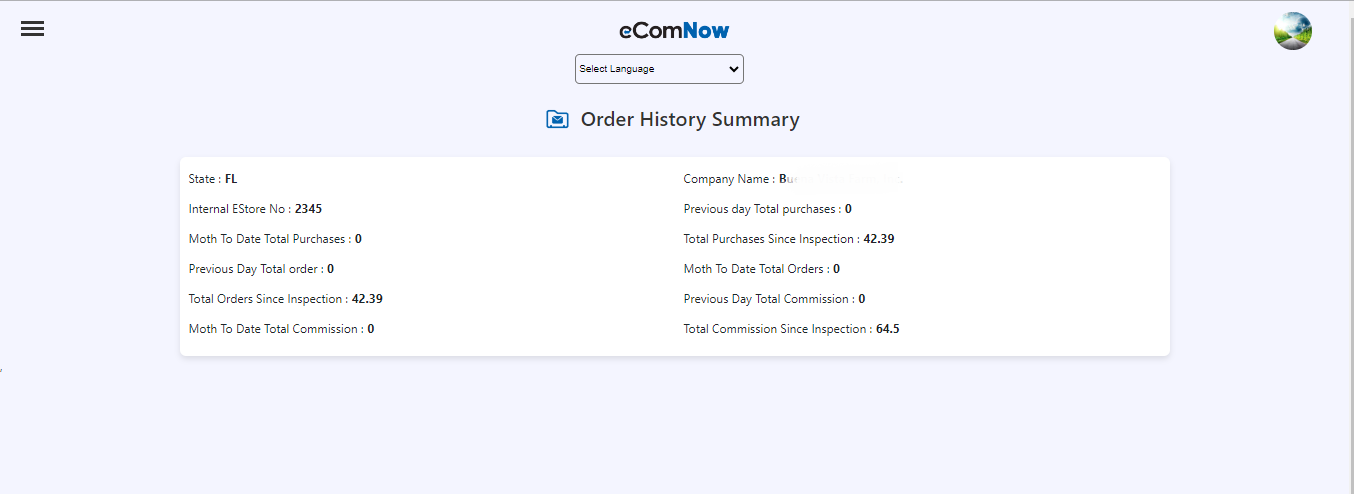
Task: Click the Moth To Date Total Commission line
Action: 281,329
